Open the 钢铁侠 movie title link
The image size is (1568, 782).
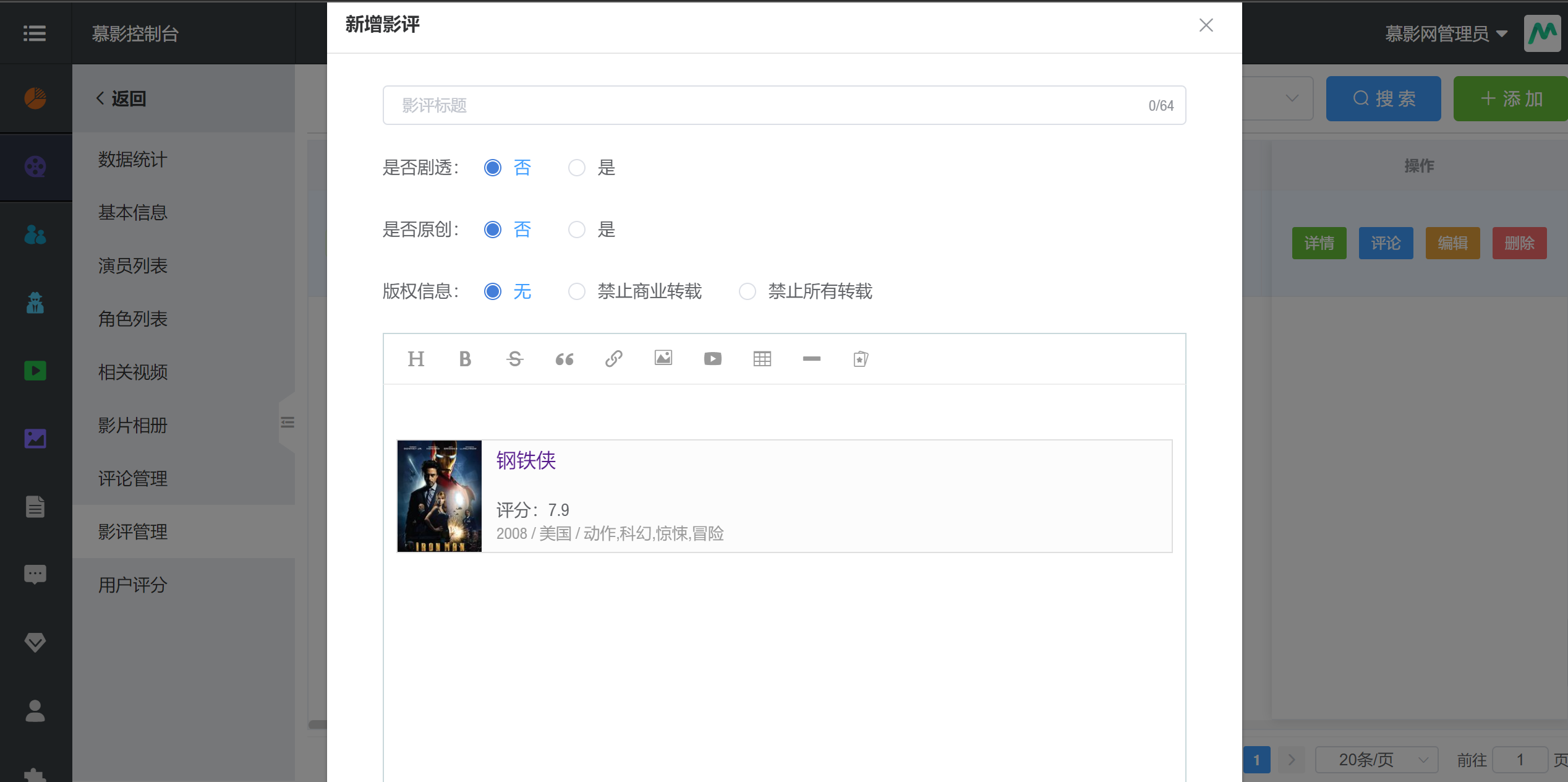point(526,460)
